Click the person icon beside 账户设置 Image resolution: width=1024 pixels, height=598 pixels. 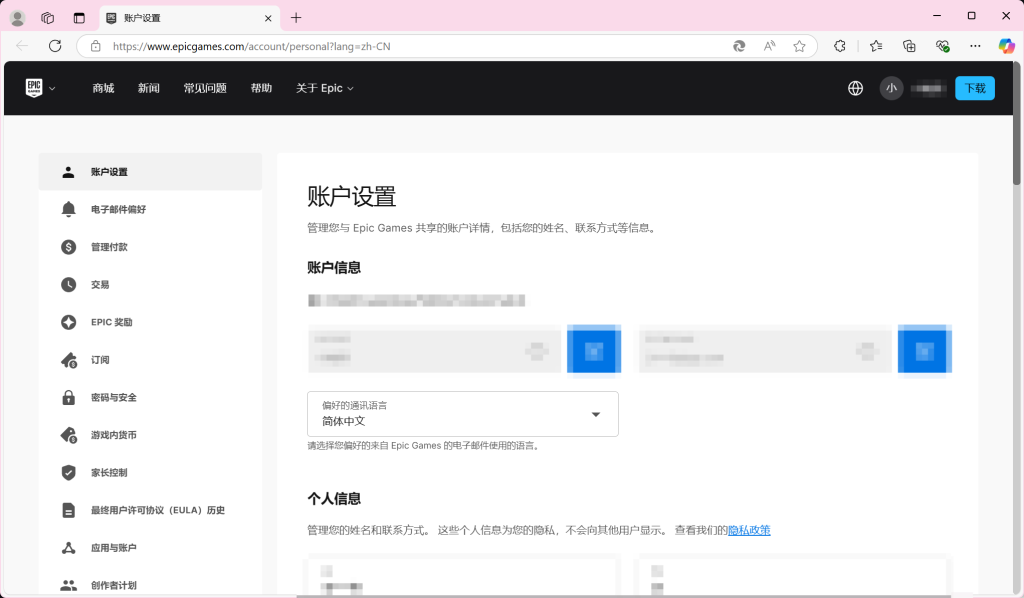click(x=68, y=172)
